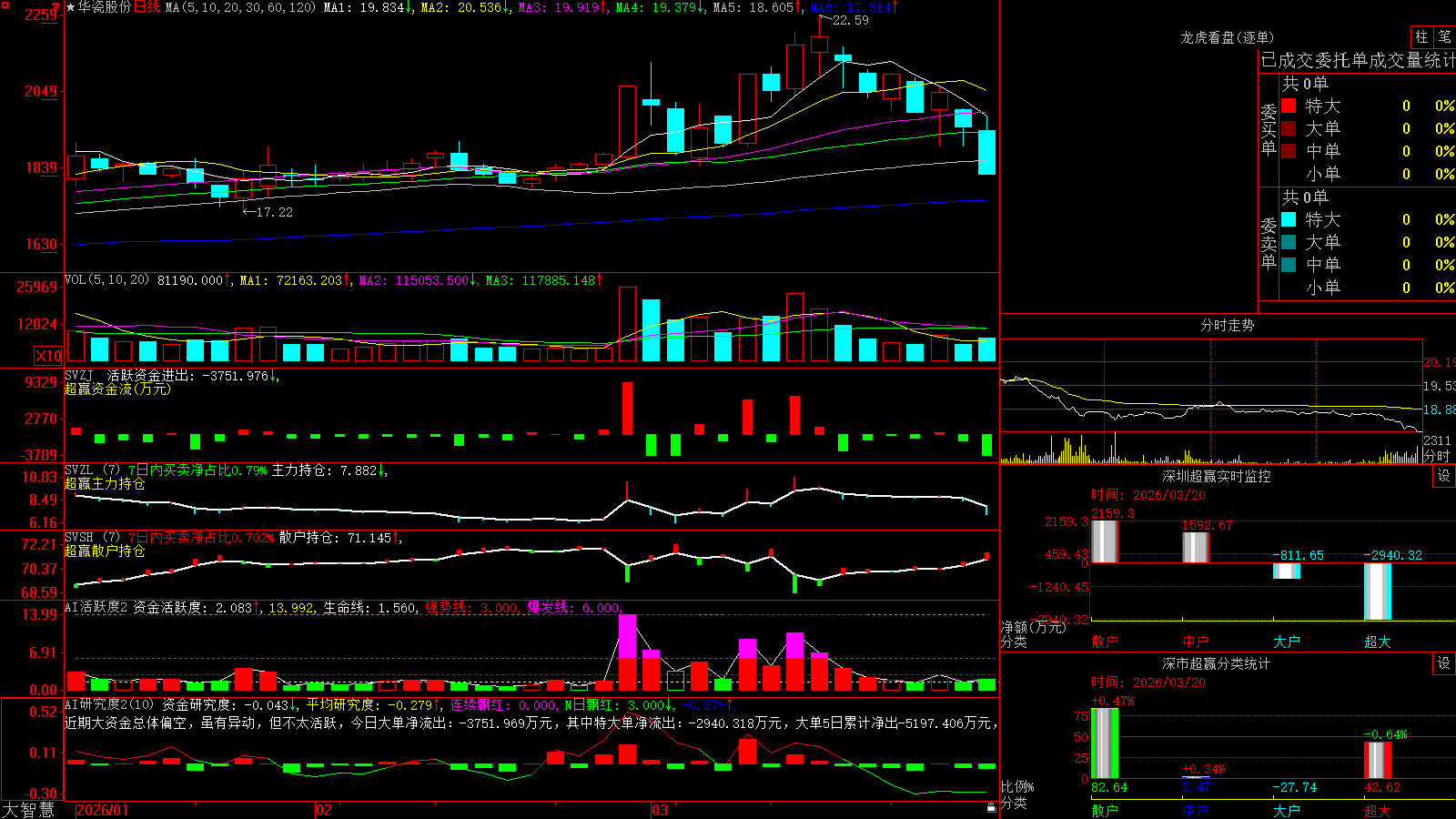Image resolution: width=1456 pixels, height=819 pixels.
Task: Select 散户 category in 深市超赢分类统计 chart
Action: pos(1105,811)
